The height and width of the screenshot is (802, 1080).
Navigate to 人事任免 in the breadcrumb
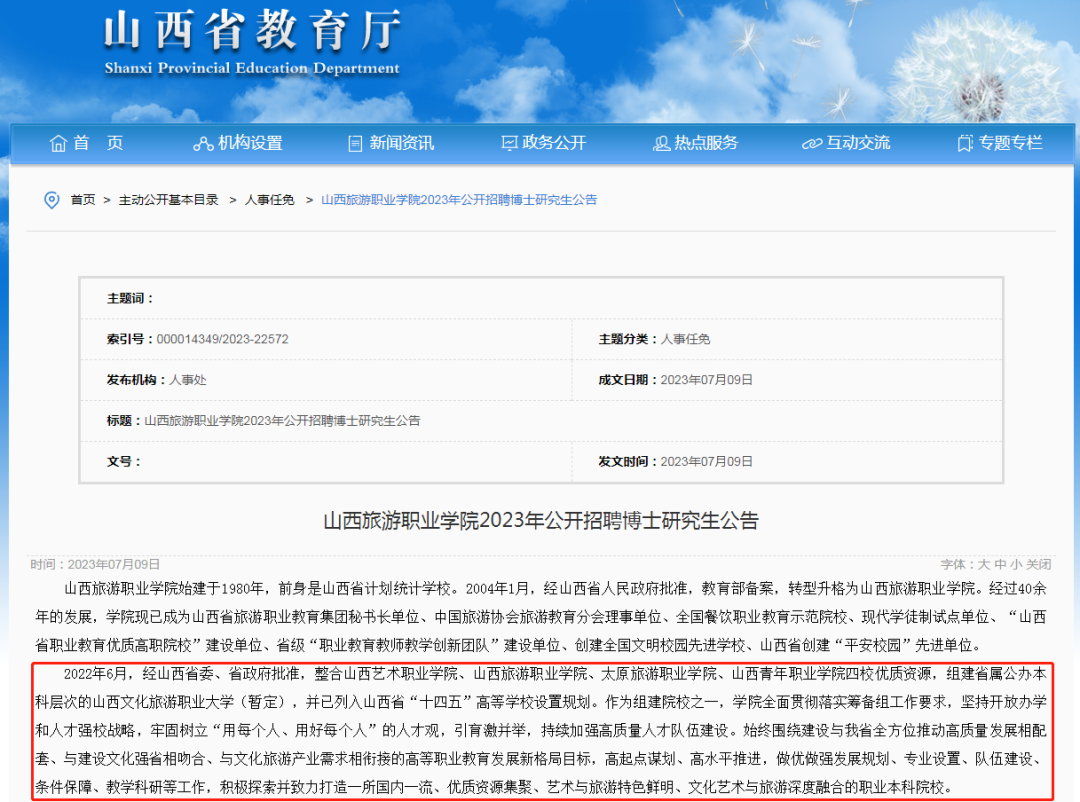[270, 200]
